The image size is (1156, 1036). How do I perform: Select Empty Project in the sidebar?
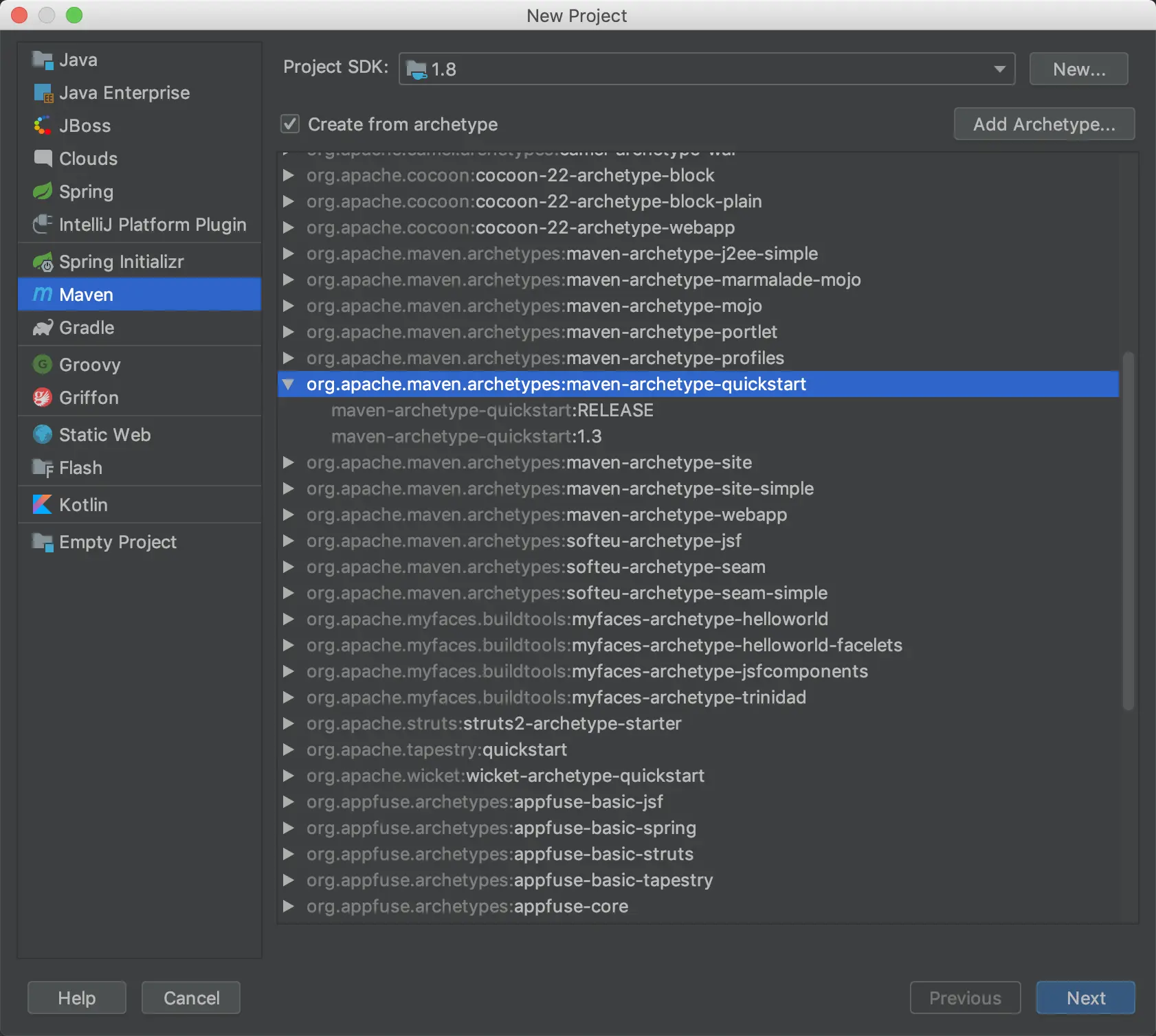[x=118, y=542]
